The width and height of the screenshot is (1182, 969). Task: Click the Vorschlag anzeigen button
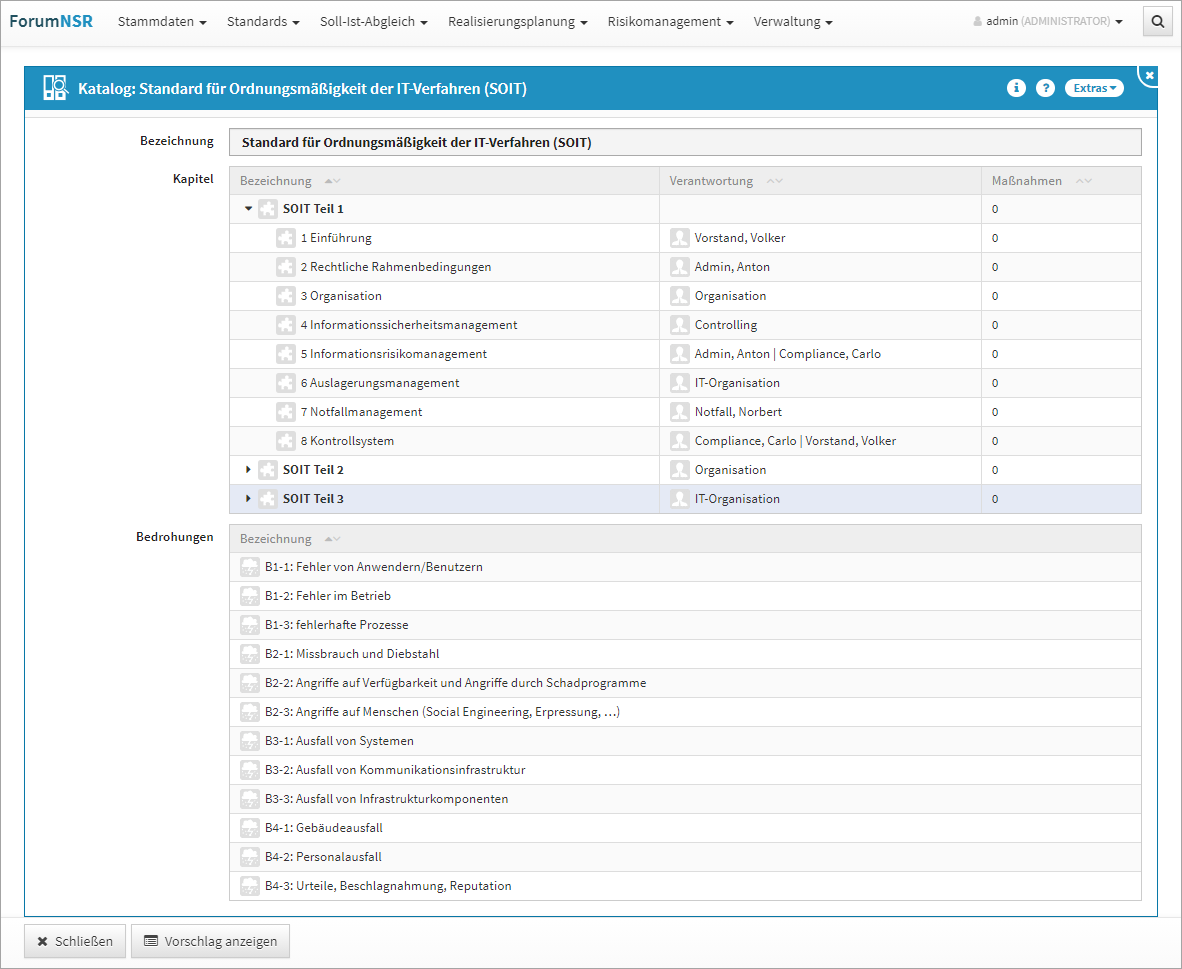[x=210, y=941]
